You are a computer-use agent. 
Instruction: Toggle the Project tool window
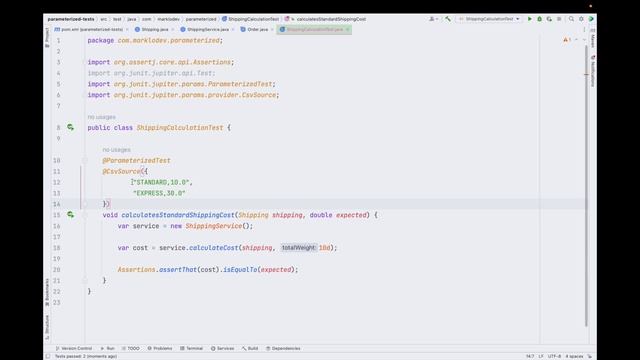[x=47, y=37]
